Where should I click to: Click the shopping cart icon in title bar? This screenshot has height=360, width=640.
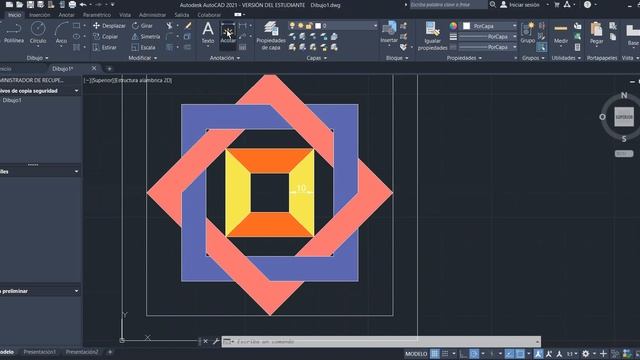point(557,4)
